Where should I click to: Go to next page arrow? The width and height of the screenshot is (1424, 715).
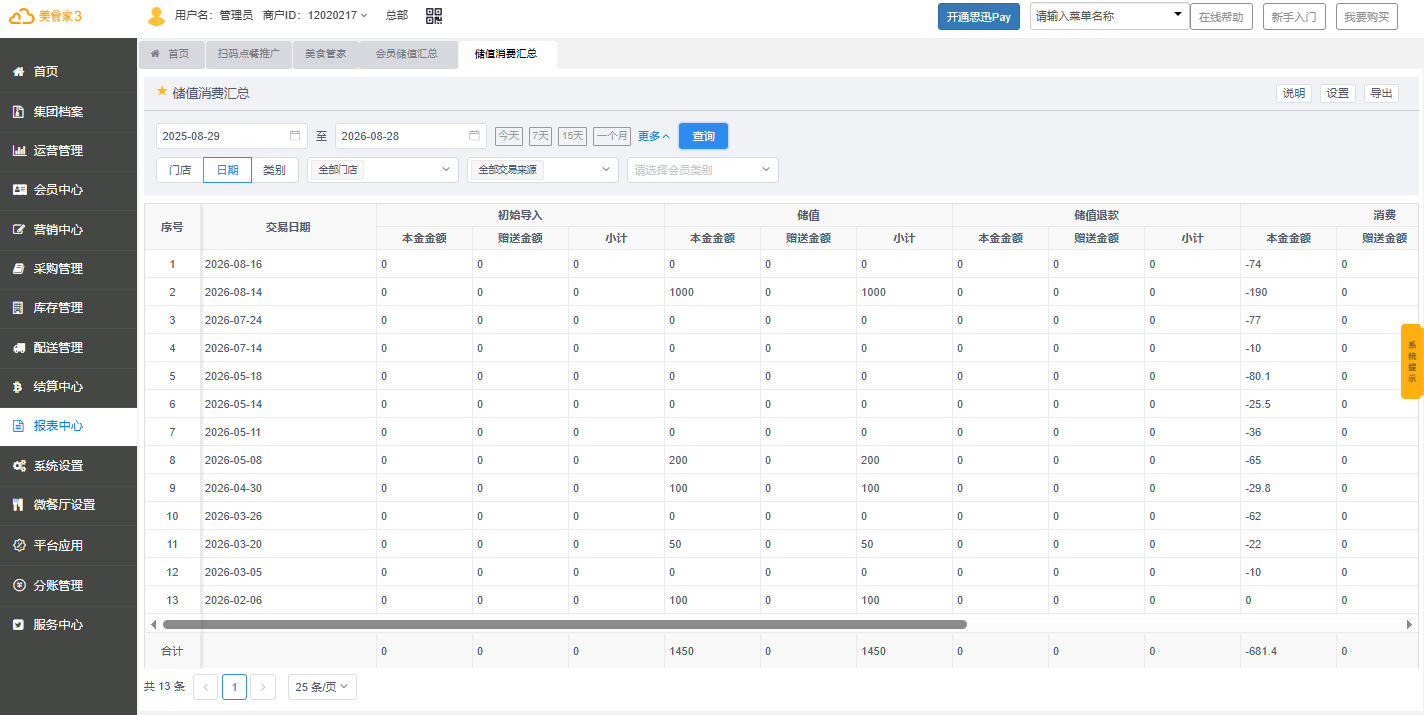(263, 687)
